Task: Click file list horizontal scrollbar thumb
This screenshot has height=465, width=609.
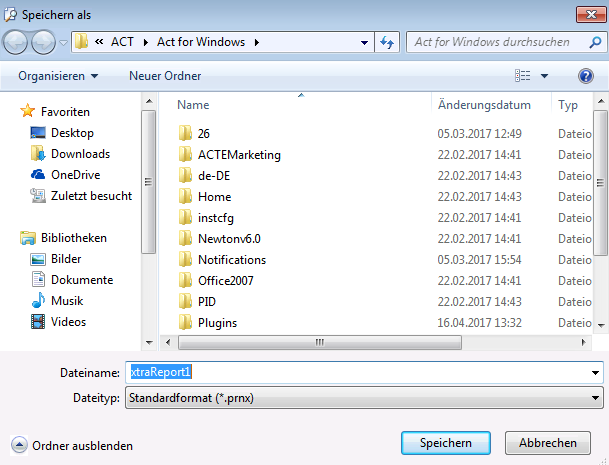Action: pyautogui.click(x=320, y=342)
